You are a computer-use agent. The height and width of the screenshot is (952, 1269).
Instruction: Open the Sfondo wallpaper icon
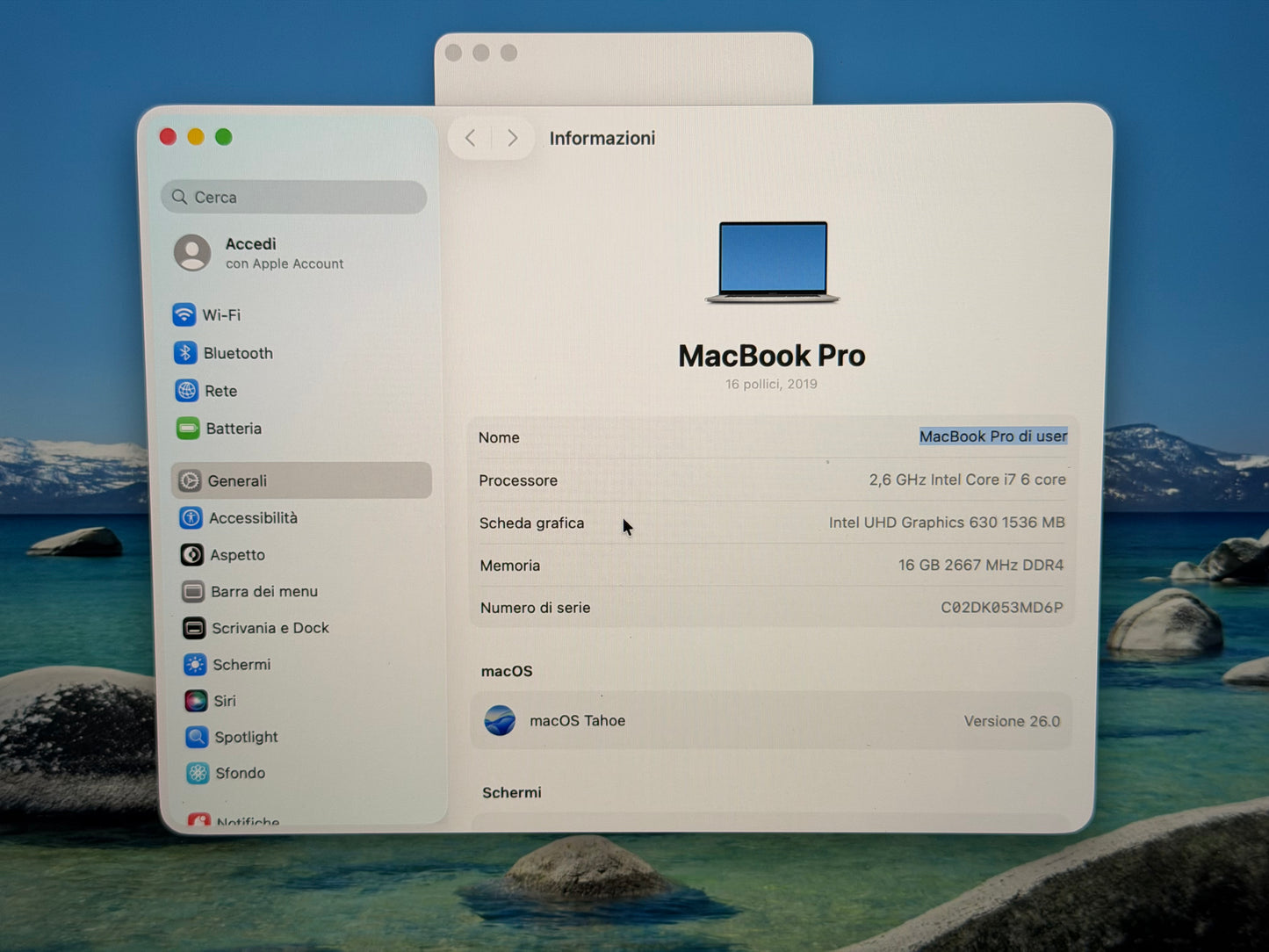point(198,773)
